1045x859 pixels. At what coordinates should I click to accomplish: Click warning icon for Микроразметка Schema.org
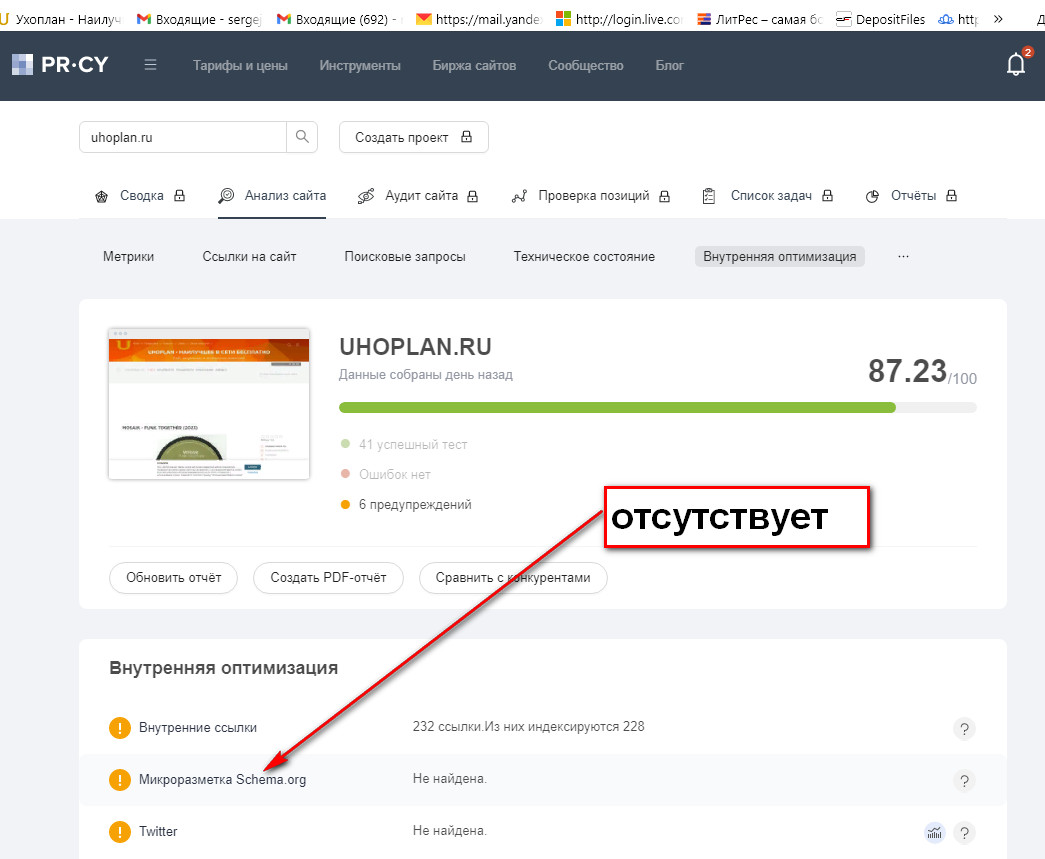coord(120,780)
